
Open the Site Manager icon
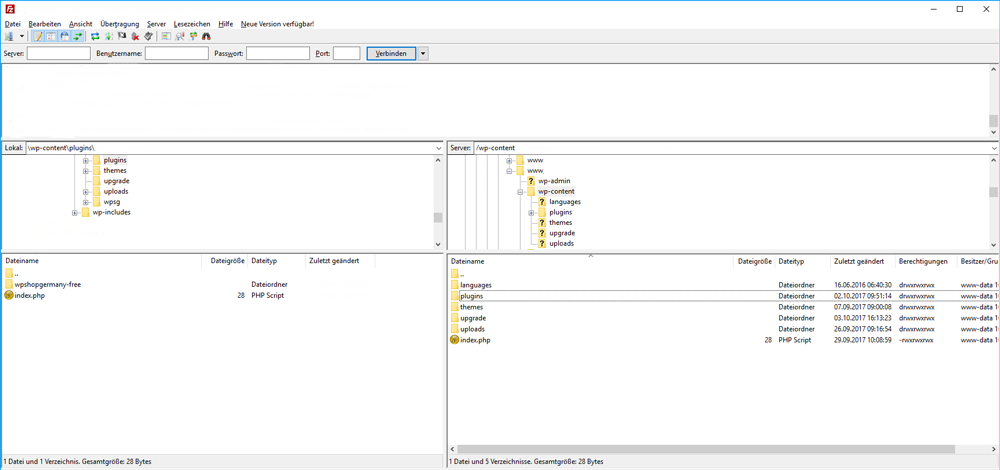[9, 36]
